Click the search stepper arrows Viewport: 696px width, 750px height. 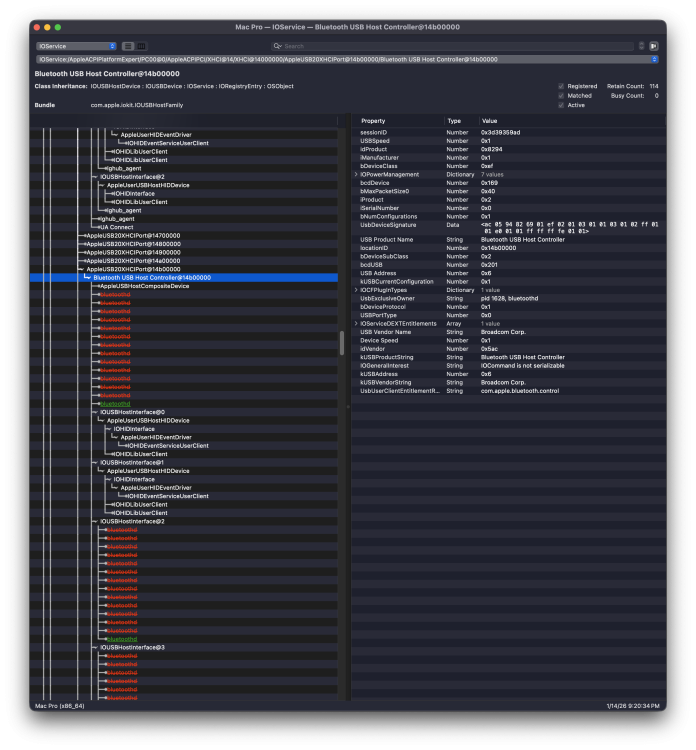tap(641, 46)
